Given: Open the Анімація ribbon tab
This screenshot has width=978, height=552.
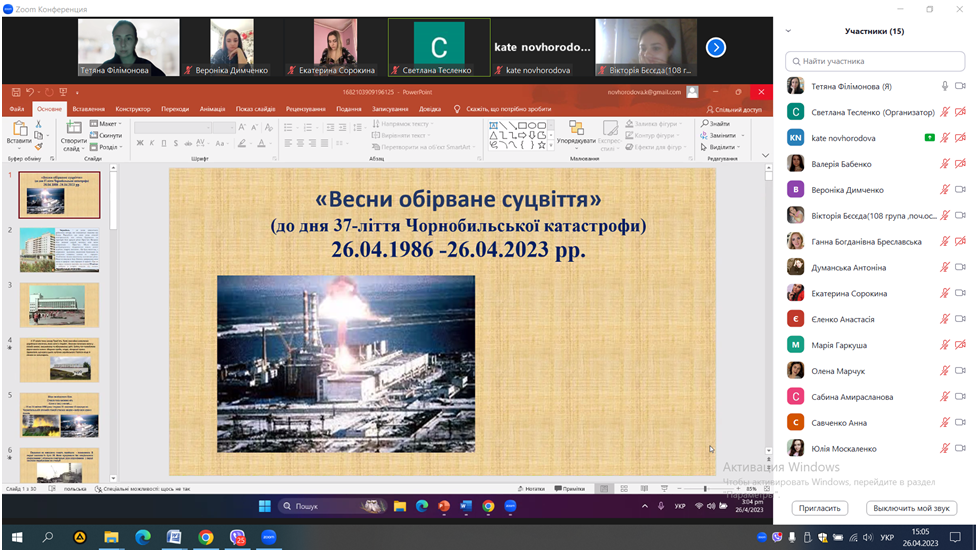Looking at the screenshot, I should [x=212, y=108].
